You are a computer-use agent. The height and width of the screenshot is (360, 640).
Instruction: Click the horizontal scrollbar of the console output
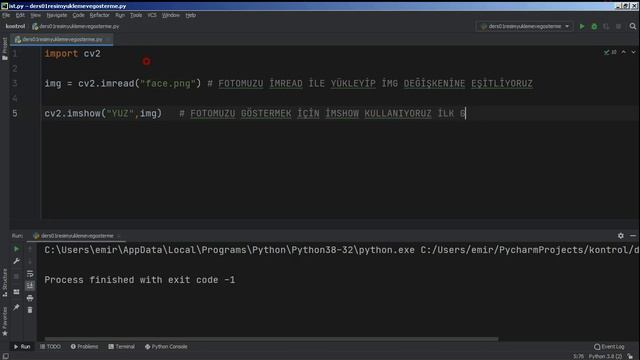click(271, 339)
